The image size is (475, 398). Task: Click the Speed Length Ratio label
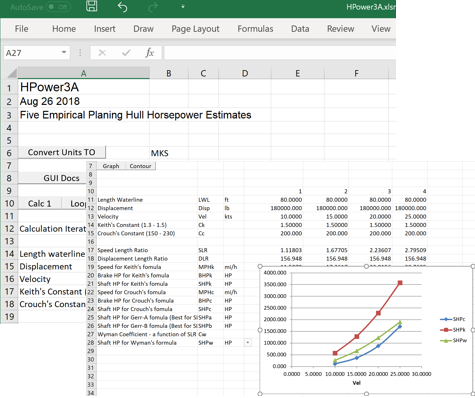(x=123, y=250)
